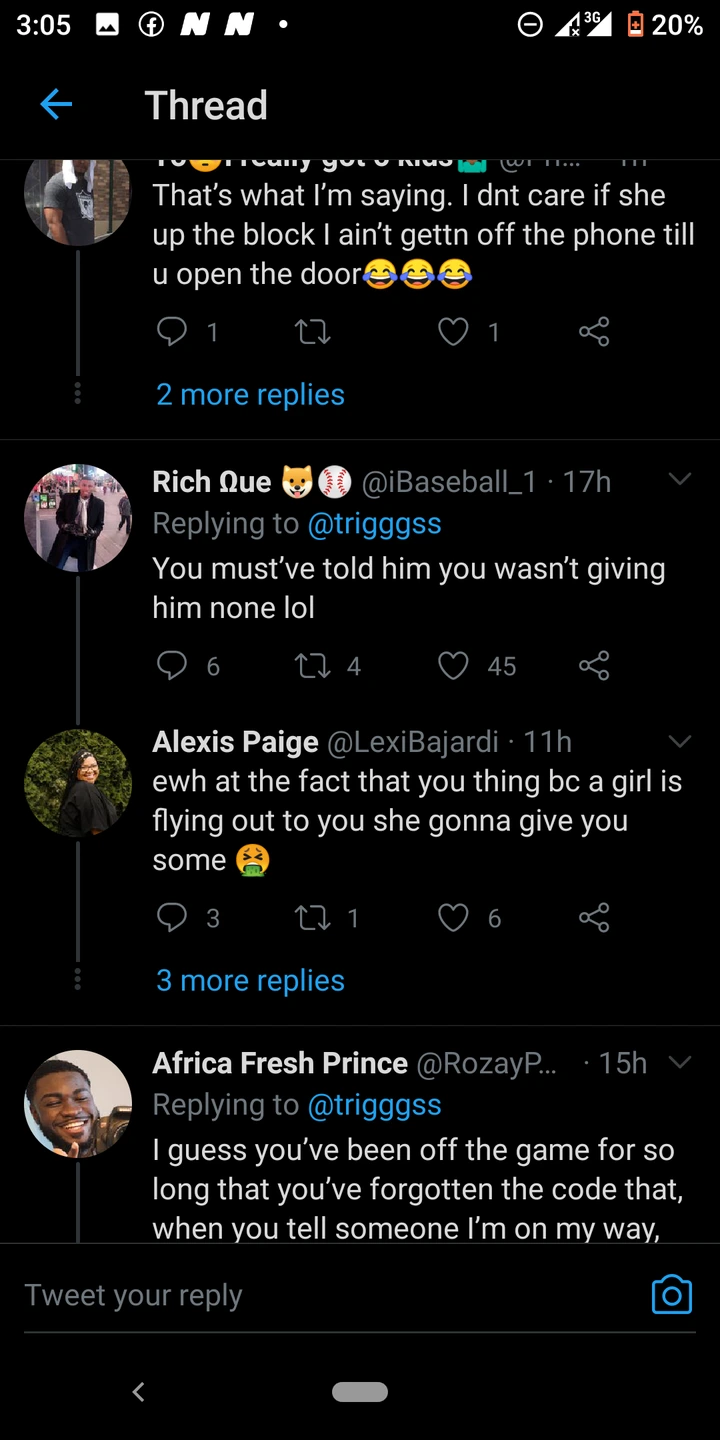Share Rich Que's tweet via share icon
The image size is (720, 1440).
pyautogui.click(x=594, y=666)
